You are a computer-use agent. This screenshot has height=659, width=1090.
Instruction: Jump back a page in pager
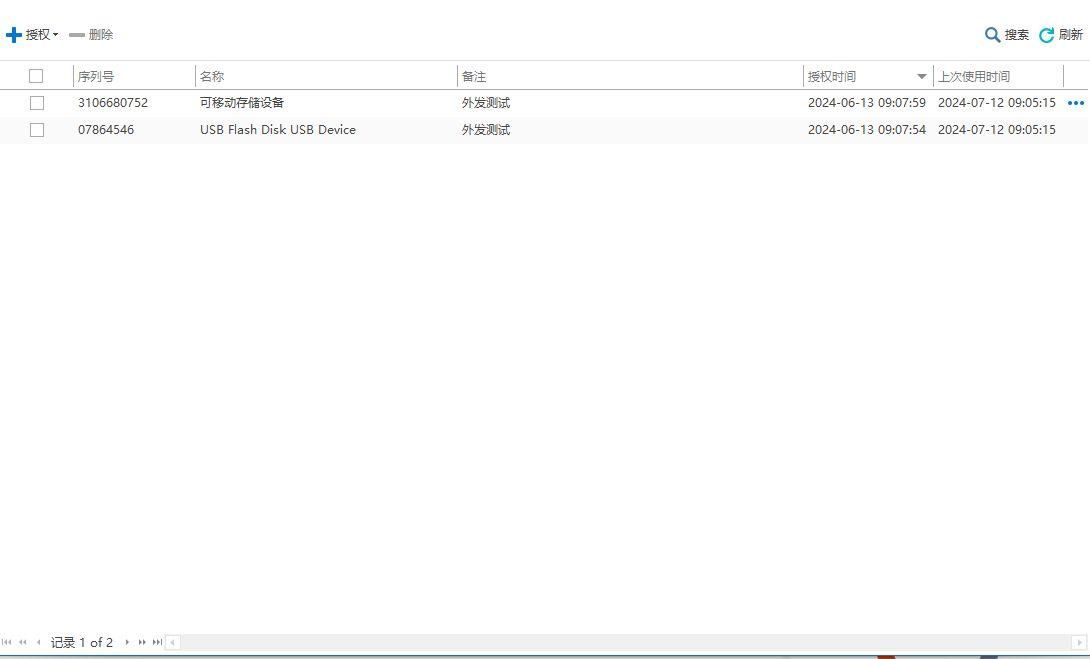23,642
